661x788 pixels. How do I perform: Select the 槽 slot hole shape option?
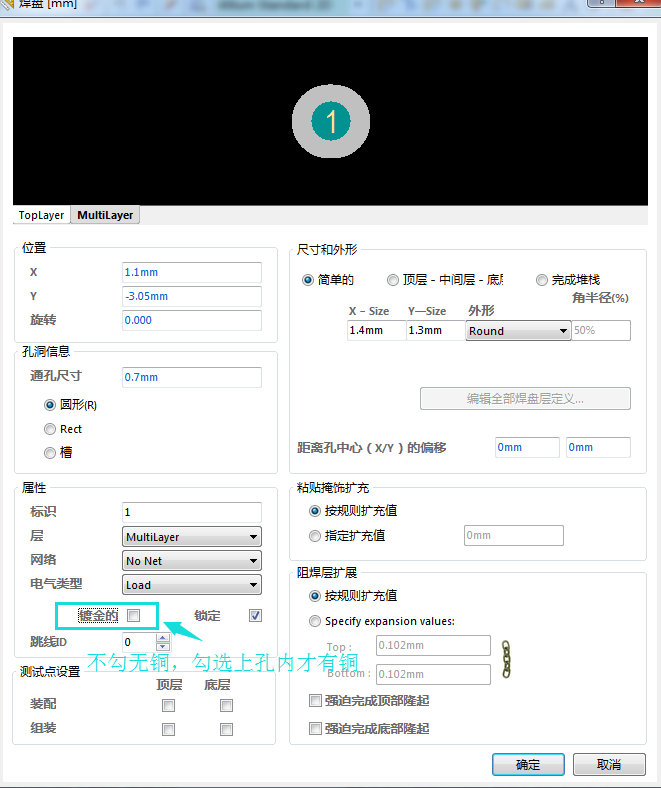[50, 453]
